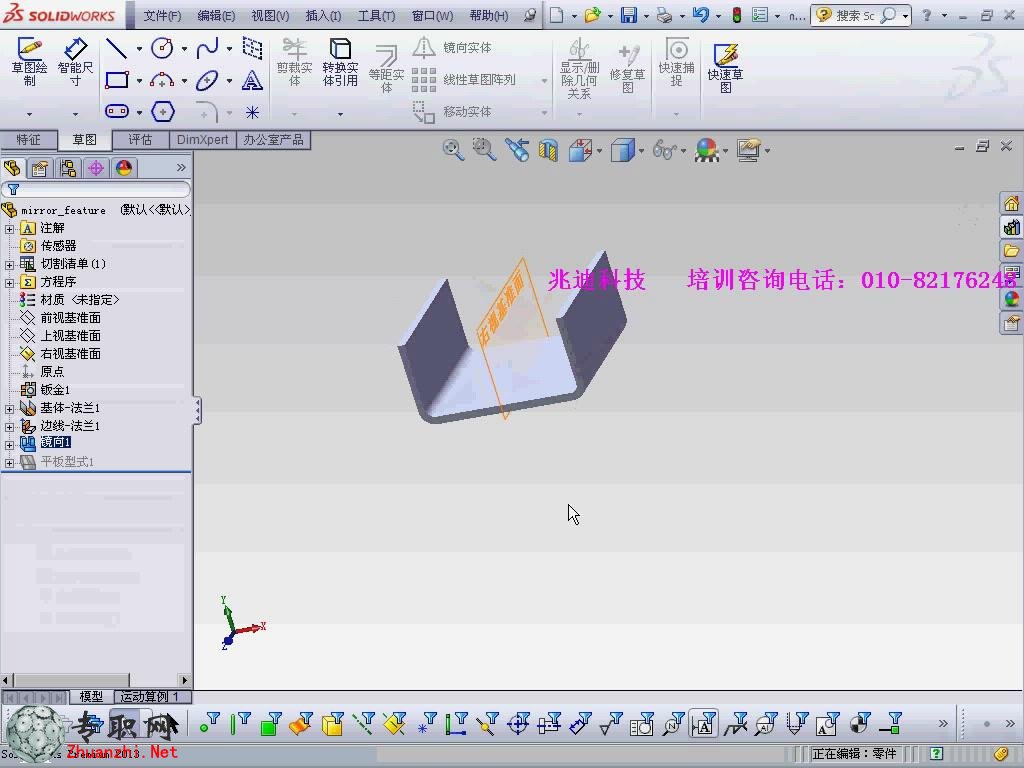Image resolution: width=1024 pixels, height=768 pixels.
Task: Toggle the Filter Vertices selection filter
Action: coord(210,723)
